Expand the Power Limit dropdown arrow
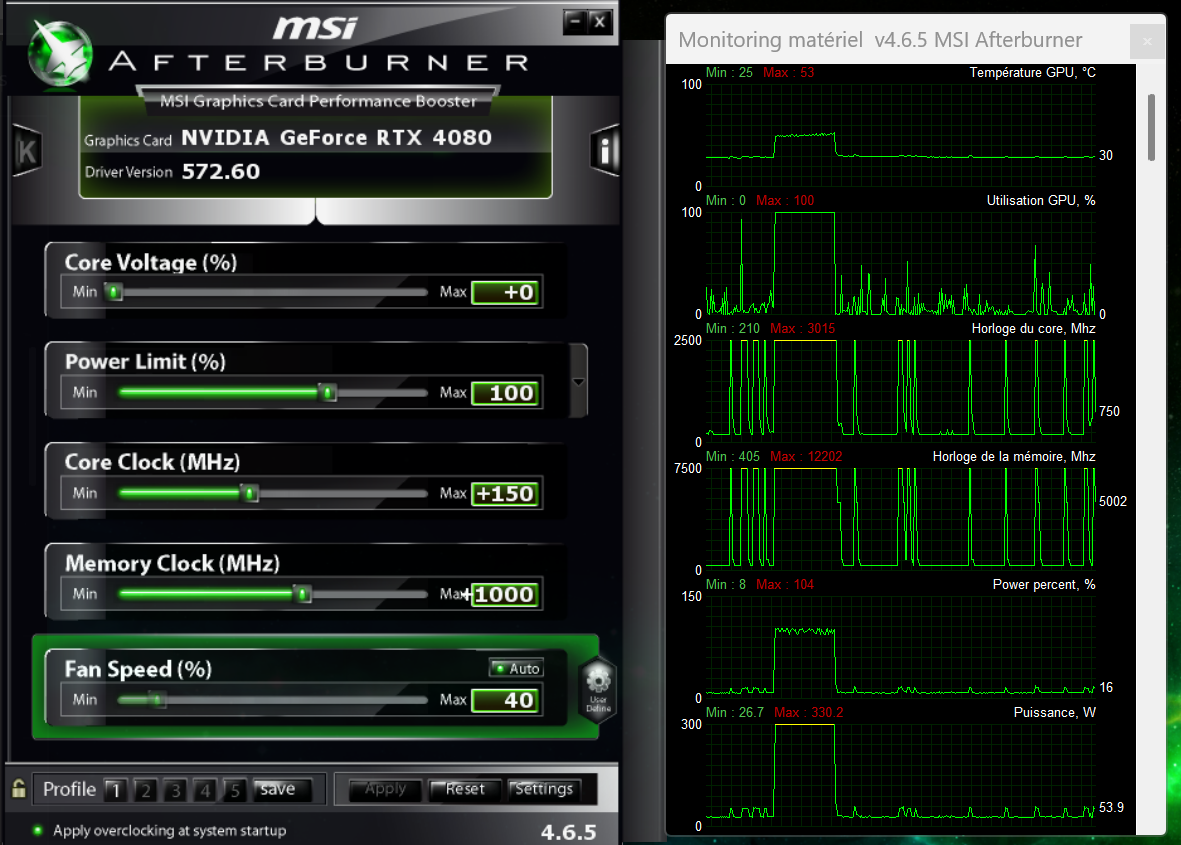1181x845 pixels. point(577,382)
